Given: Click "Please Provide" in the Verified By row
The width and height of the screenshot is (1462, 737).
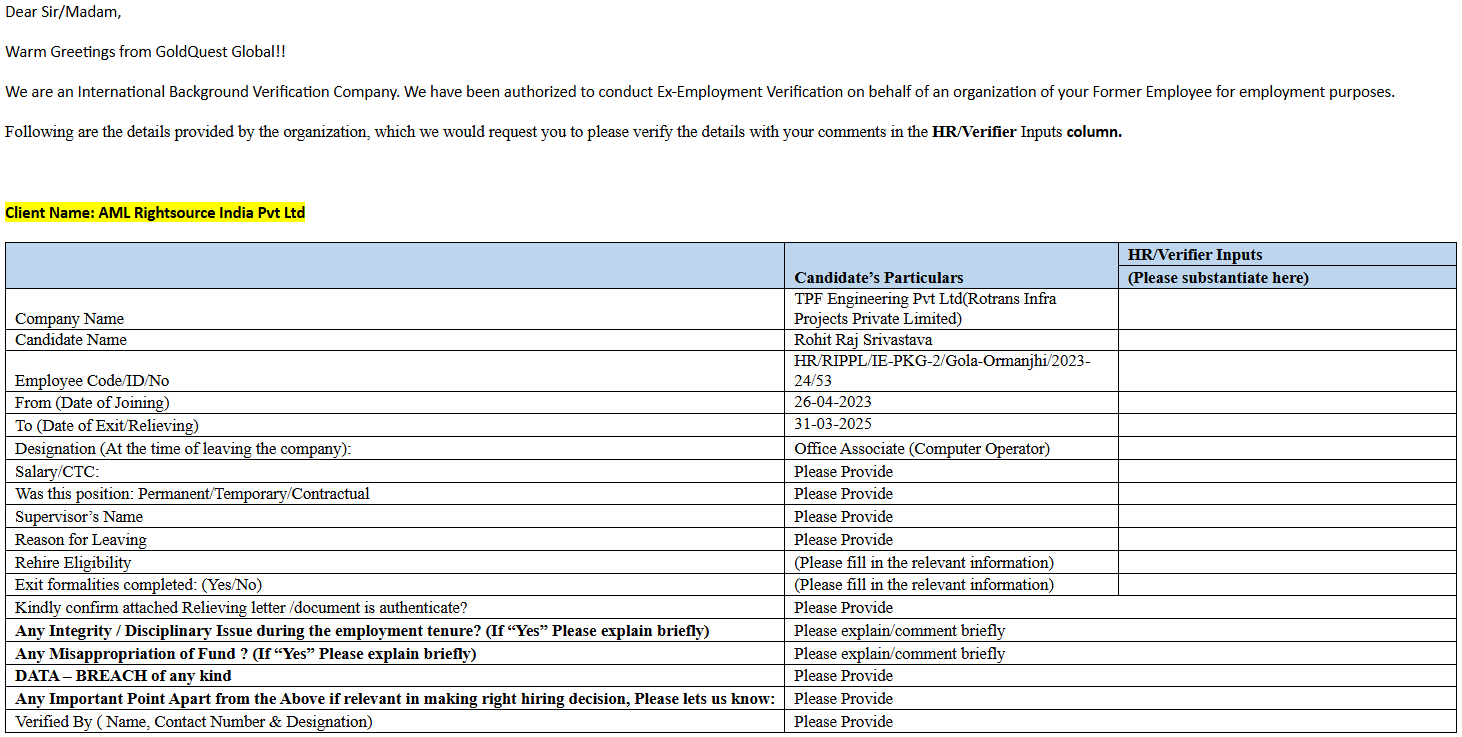Looking at the screenshot, I should pyautogui.click(x=844, y=722).
